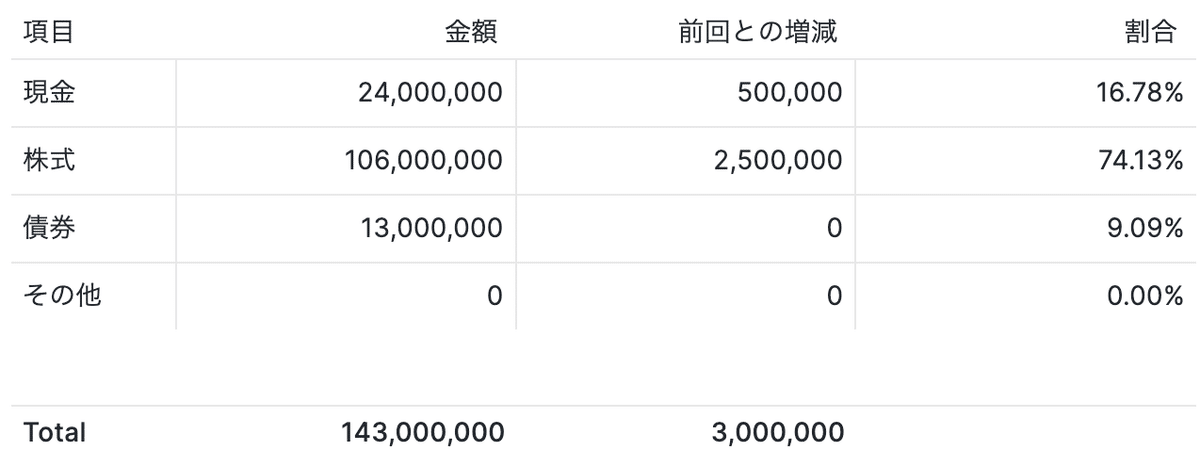Viewport: 1200px width, 463px height.
Task: Select the その他 row label
Action: (x=62, y=296)
